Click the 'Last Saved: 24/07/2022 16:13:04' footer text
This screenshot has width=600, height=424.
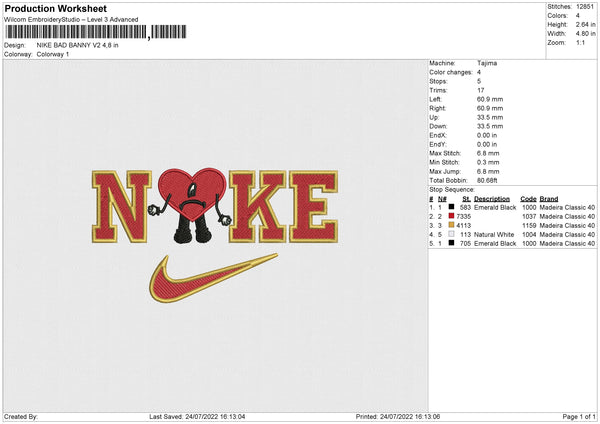click(x=197, y=417)
